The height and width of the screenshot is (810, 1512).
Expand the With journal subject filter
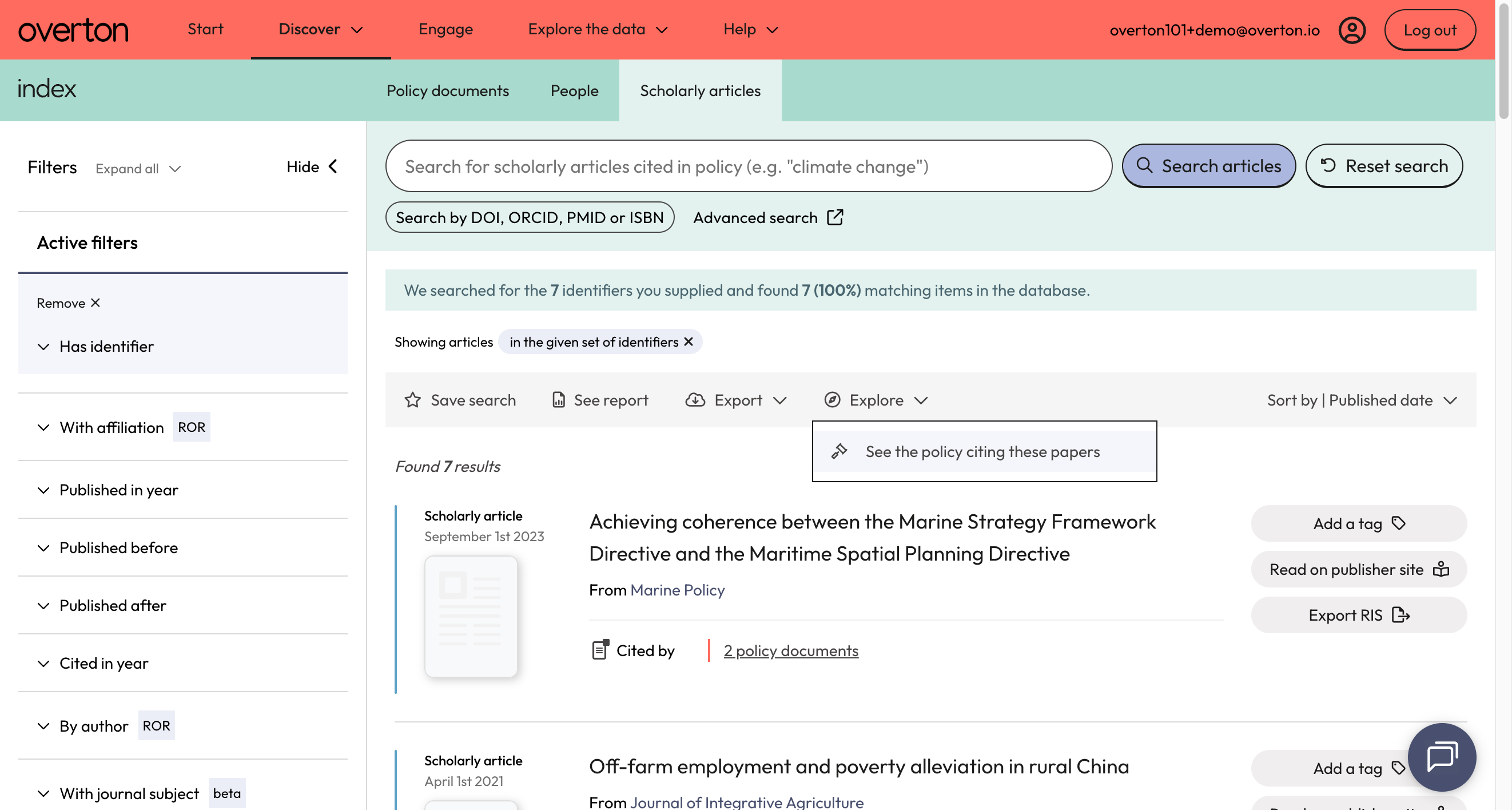182,793
